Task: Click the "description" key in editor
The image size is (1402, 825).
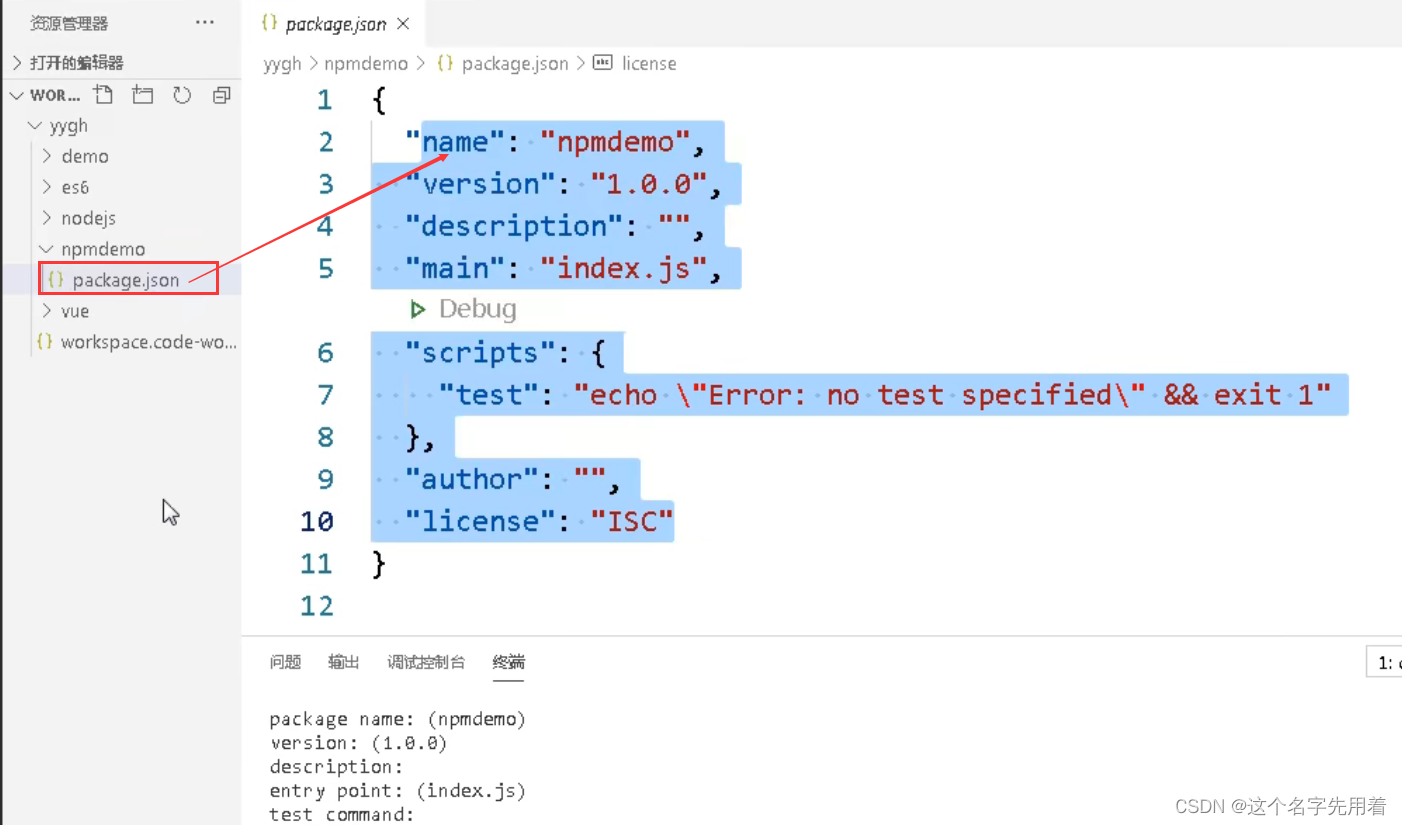Action: point(514,226)
